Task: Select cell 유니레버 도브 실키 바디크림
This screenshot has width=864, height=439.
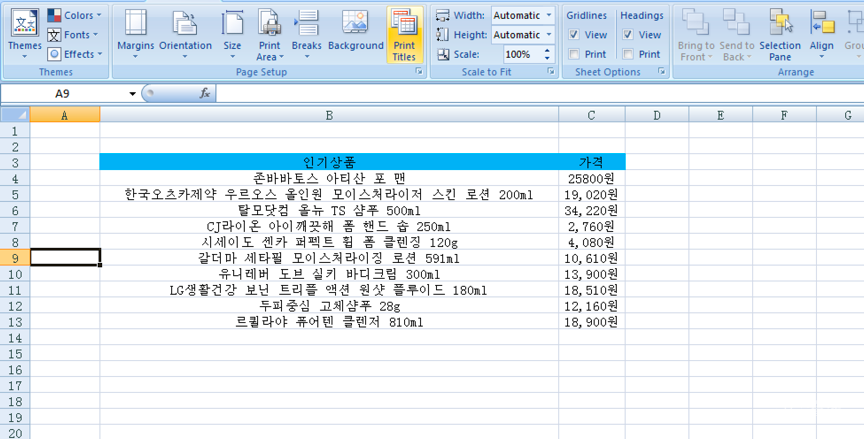Action: tap(329, 274)
